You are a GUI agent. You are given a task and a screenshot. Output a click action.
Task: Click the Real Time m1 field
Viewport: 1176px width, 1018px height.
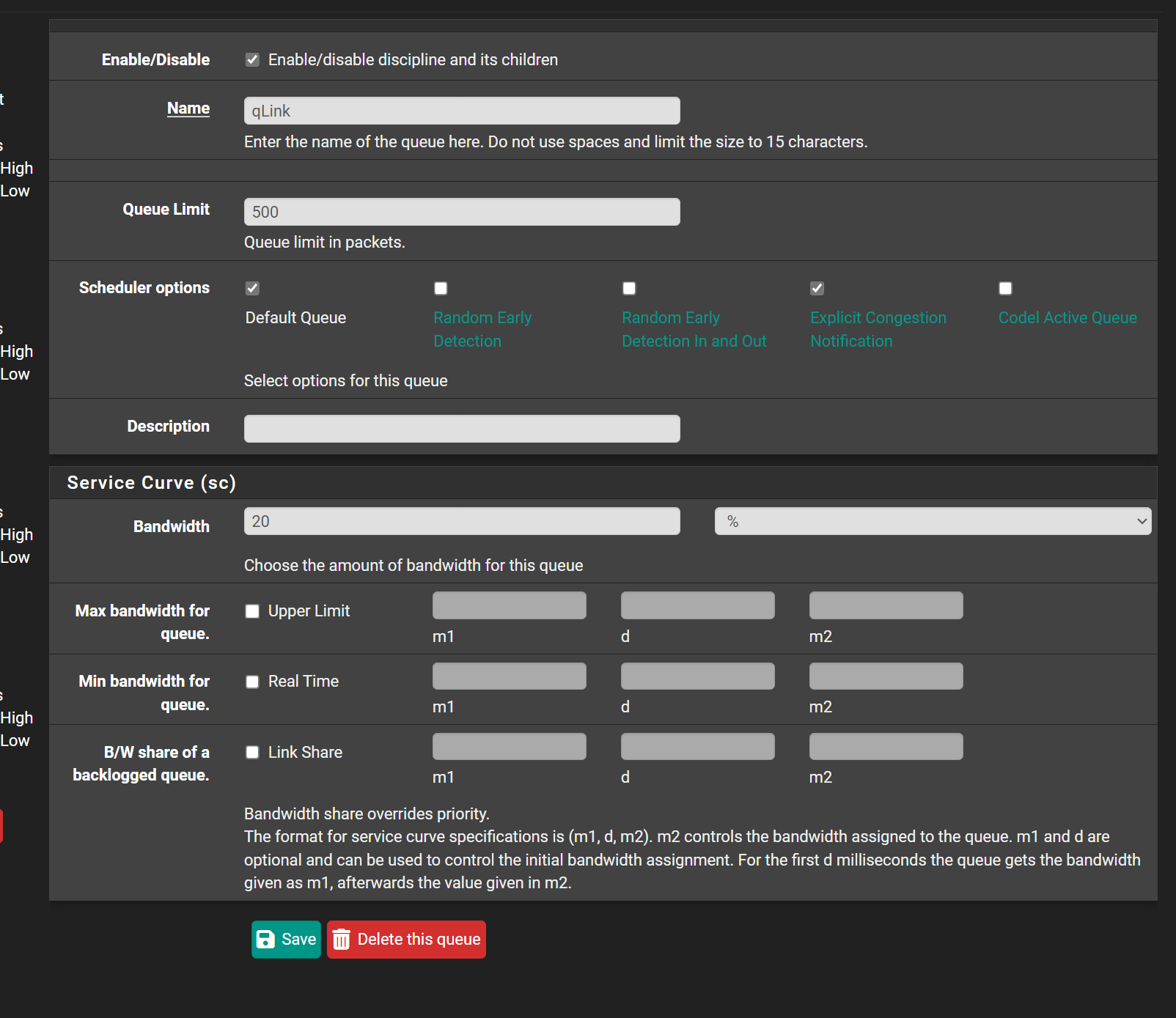pyautogui.click(x=510, y=676)
